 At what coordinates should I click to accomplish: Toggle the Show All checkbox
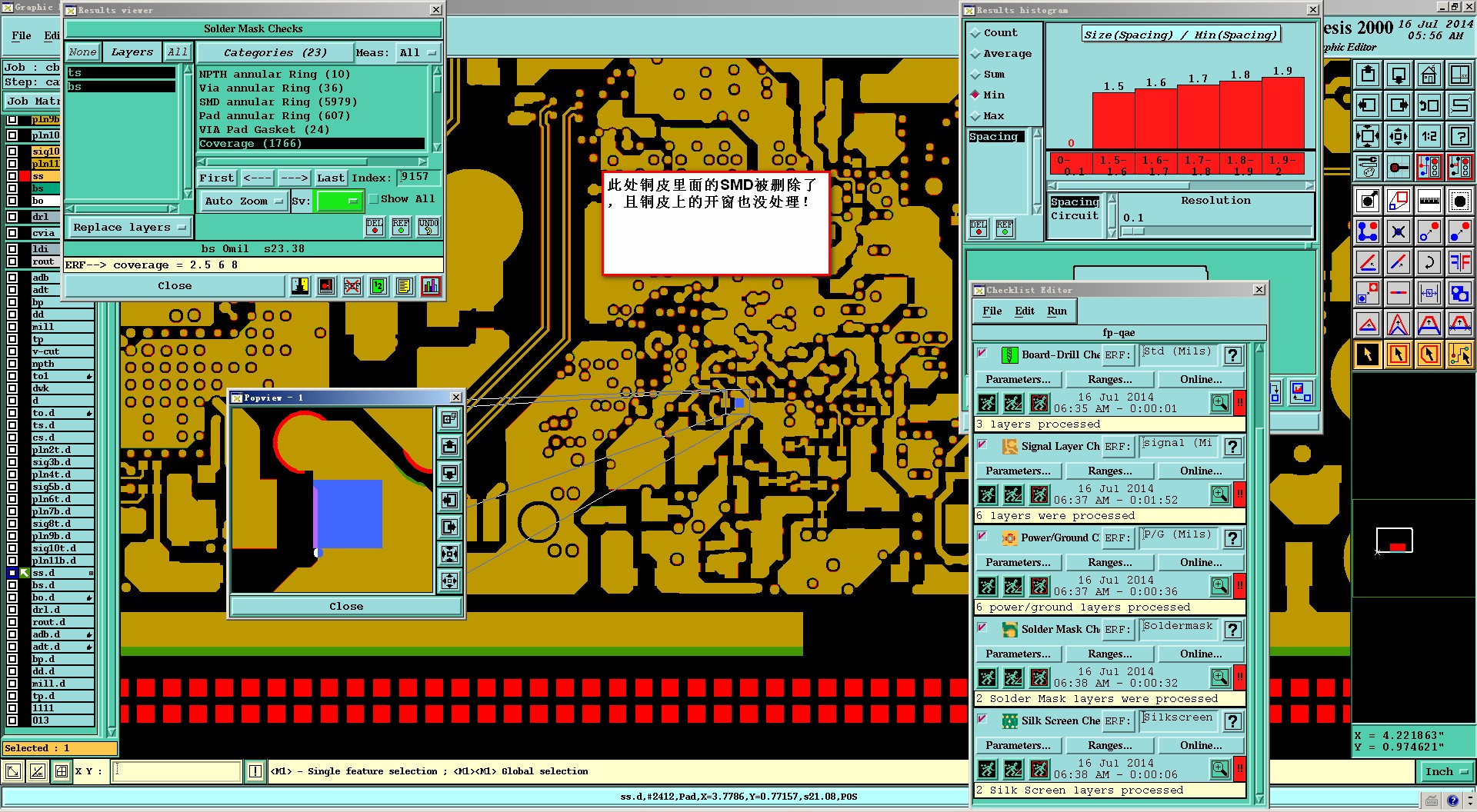click(374, 199)
